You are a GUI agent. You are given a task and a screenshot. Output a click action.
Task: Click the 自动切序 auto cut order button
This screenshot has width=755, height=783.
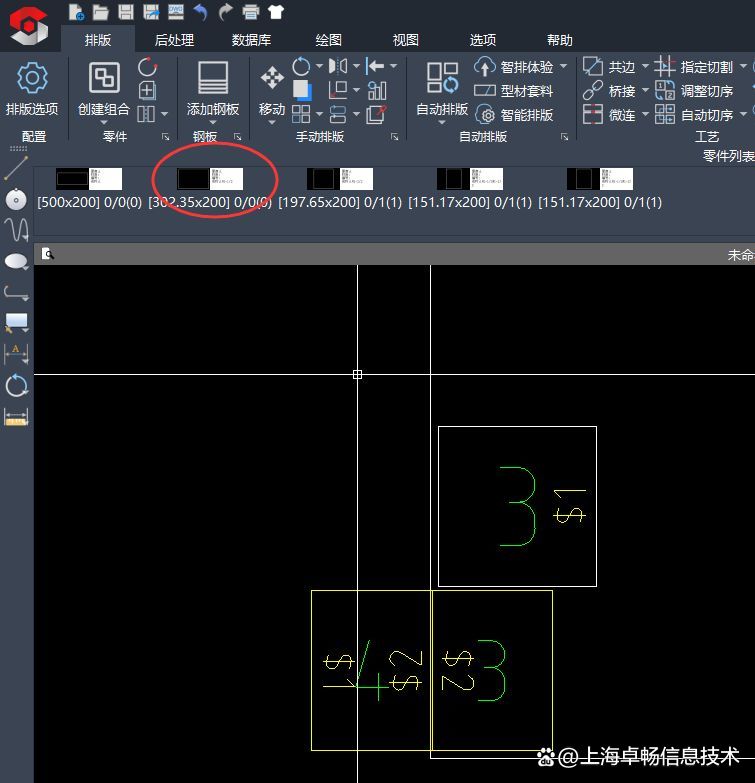point(694,115)
